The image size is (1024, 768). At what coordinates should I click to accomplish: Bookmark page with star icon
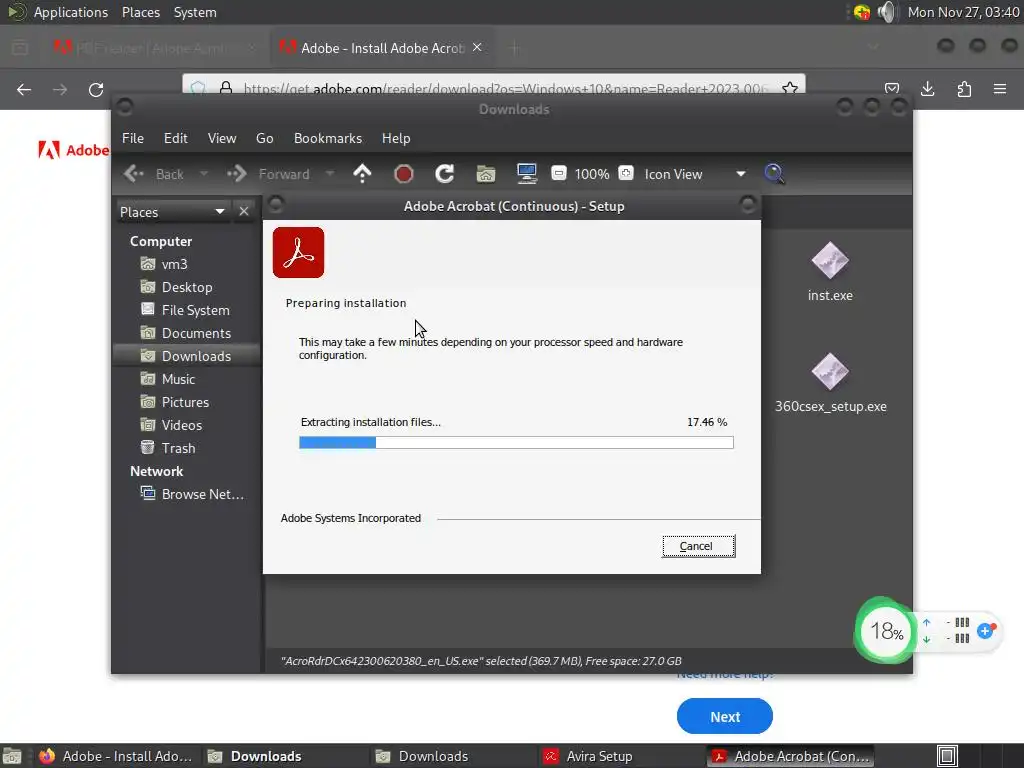790,88
